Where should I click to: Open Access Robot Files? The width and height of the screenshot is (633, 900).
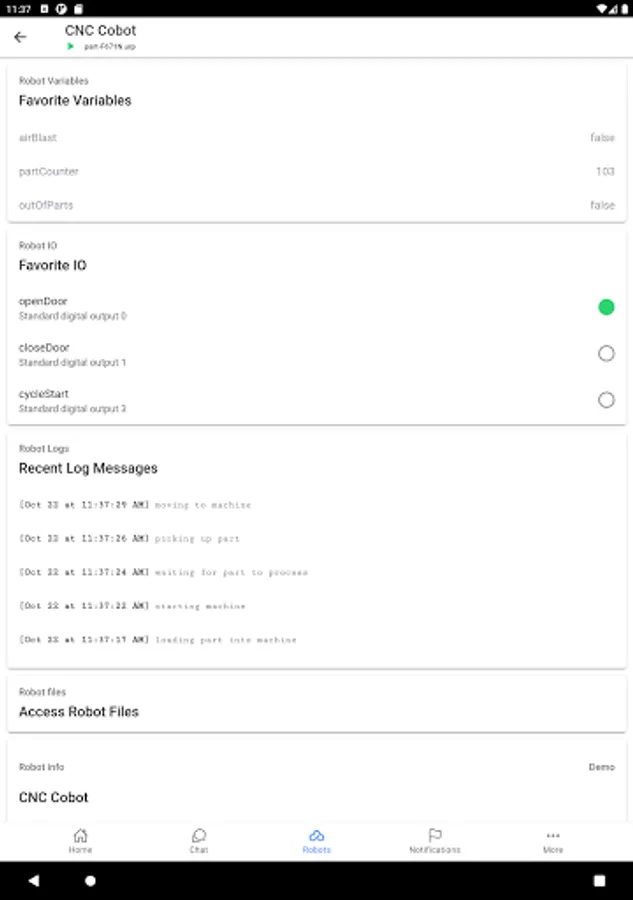point(316,704)
